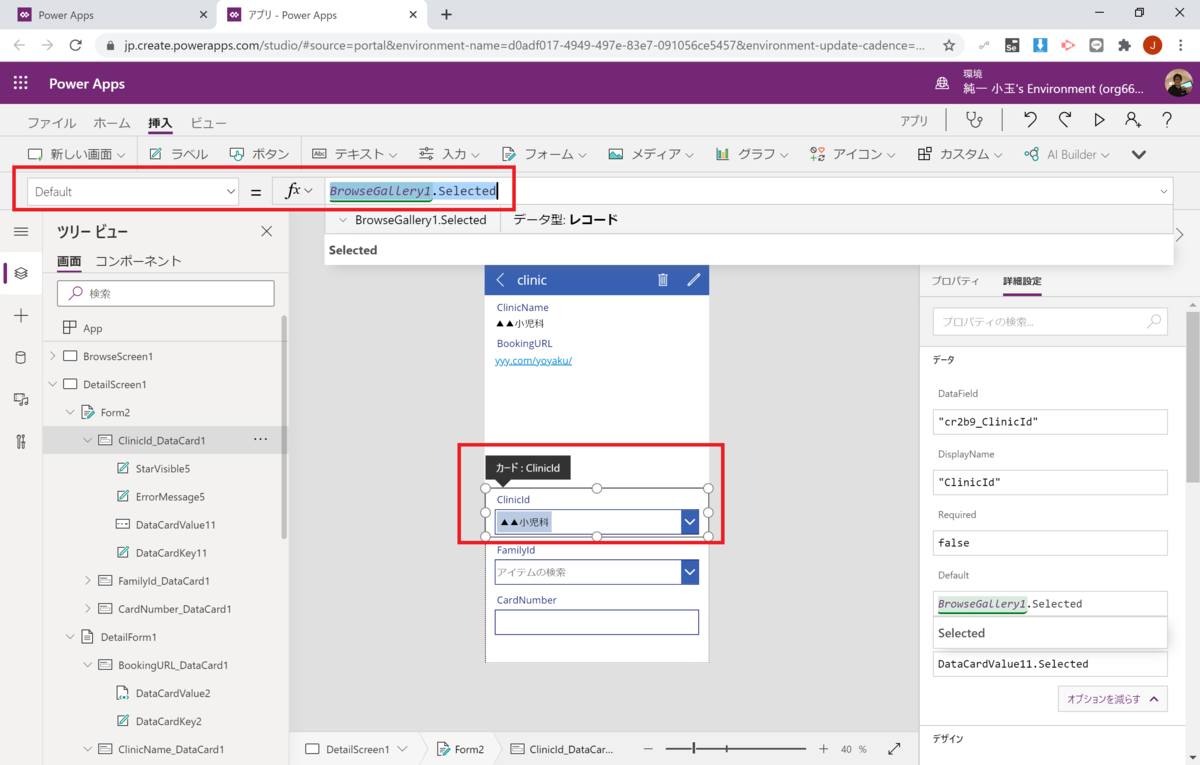Click the insert plus icon in left rail
The width and height of the screenshot is (1200, 765).
pos(21,315)
